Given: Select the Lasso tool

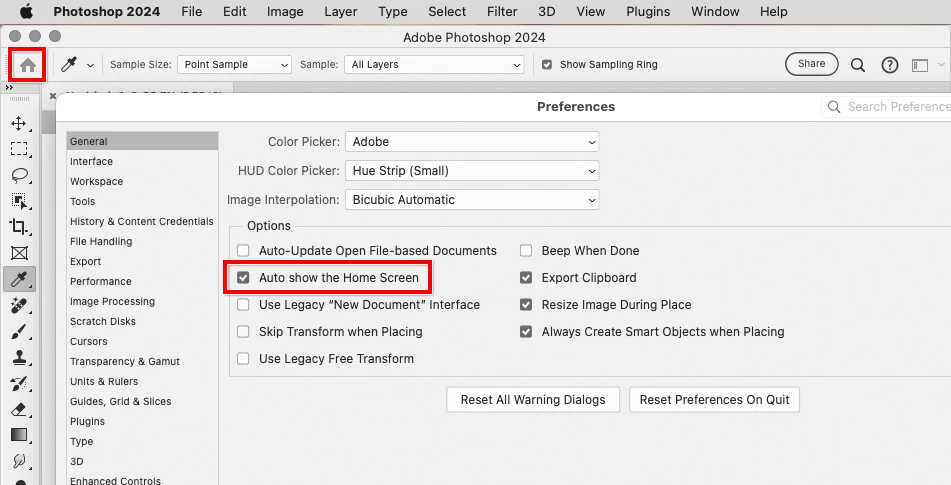Looking at the screenshot, I should [x=19, y=175].
